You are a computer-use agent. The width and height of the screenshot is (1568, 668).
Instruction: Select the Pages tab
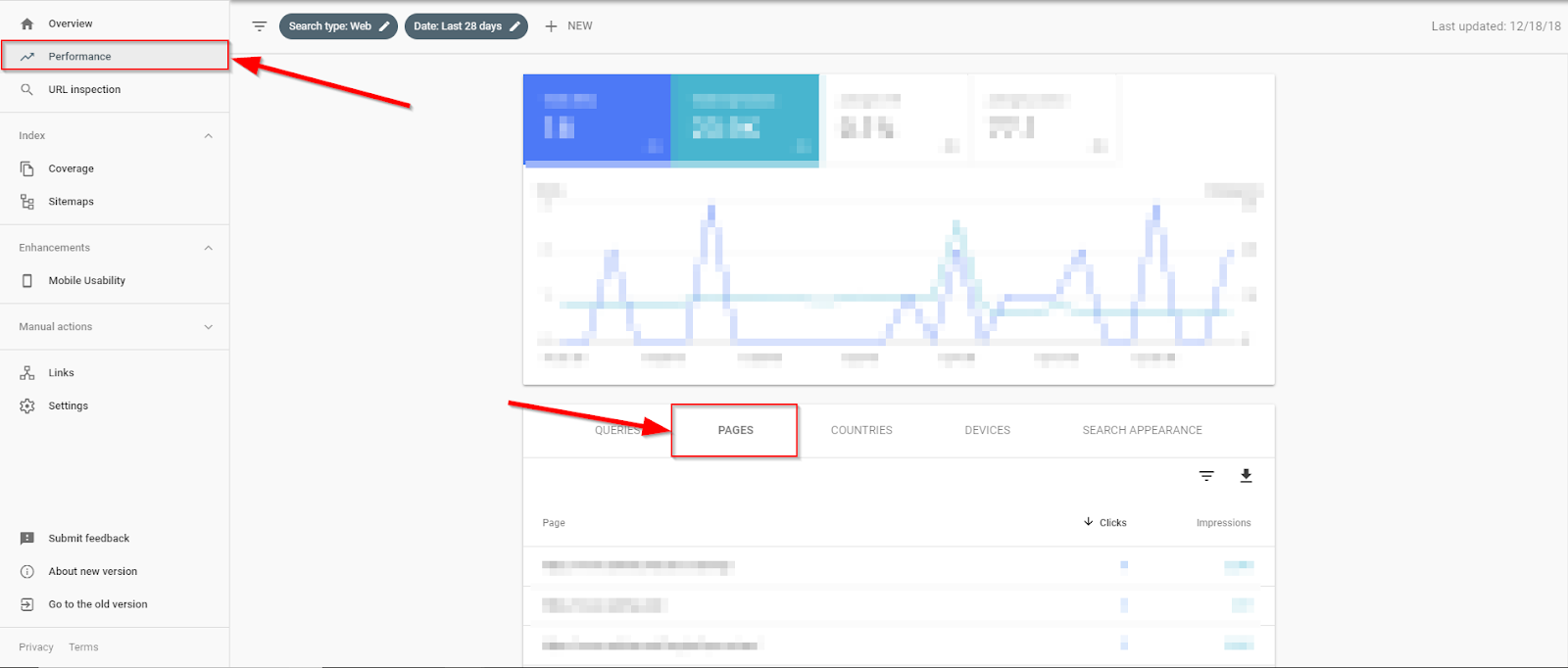[x=735, y=430]
